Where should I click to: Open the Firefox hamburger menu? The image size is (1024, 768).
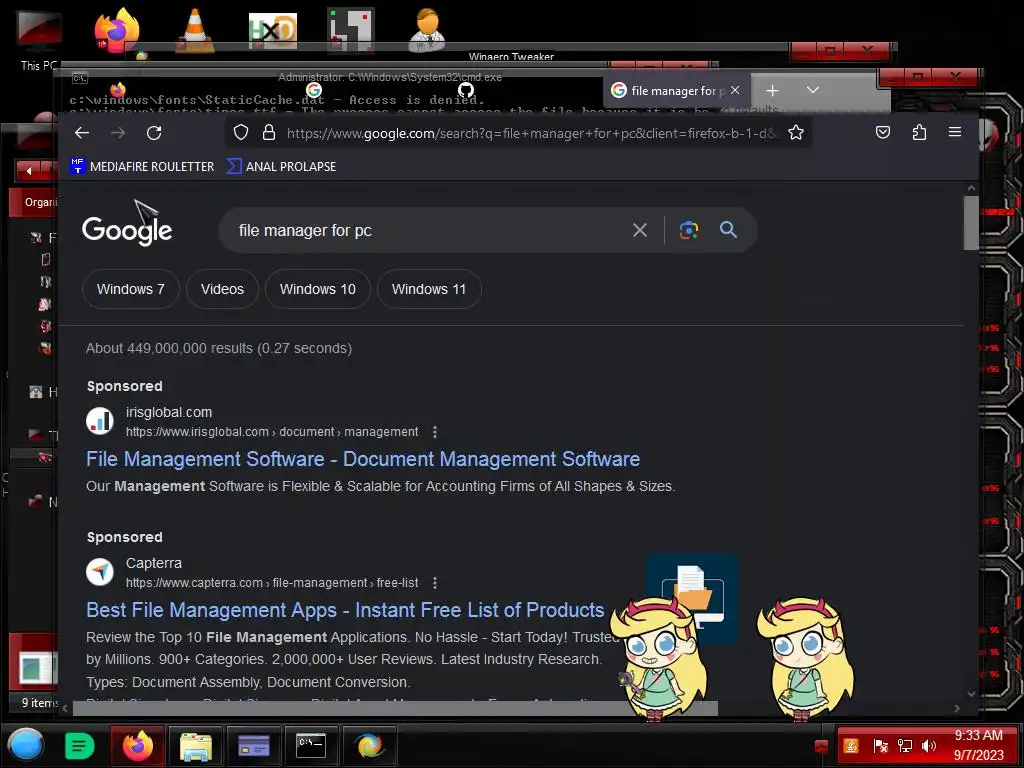click(955, 133)
